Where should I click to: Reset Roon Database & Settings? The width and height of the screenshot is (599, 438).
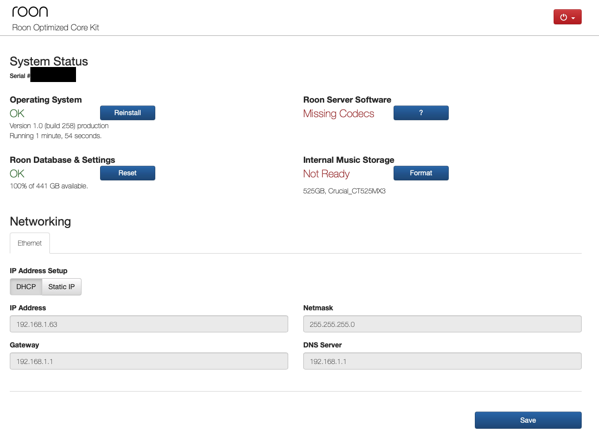128,173
